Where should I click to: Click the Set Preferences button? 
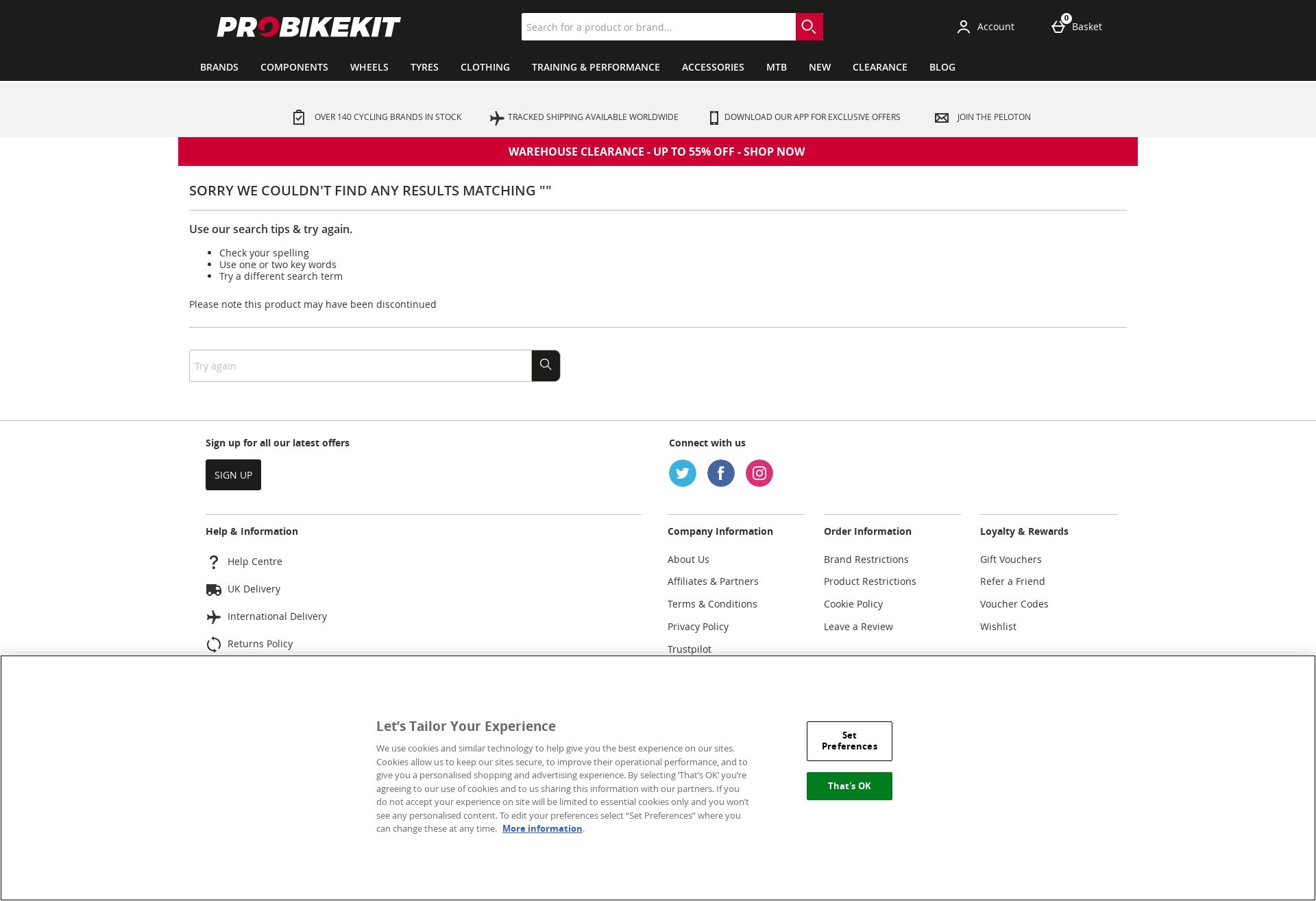click(x=849, y=741)
